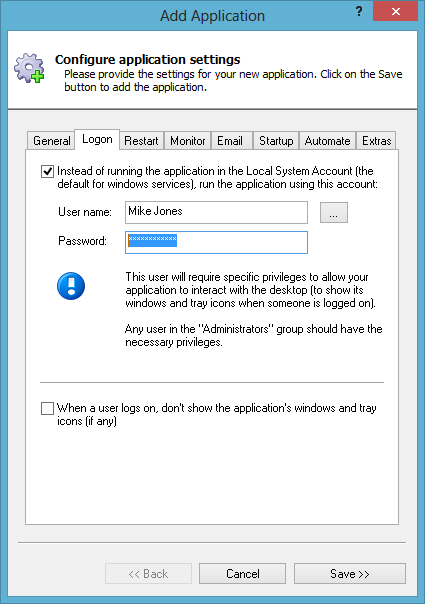Screen dimensions: 425x604
Task: Switch to the General tab
Action: point(50,141)
